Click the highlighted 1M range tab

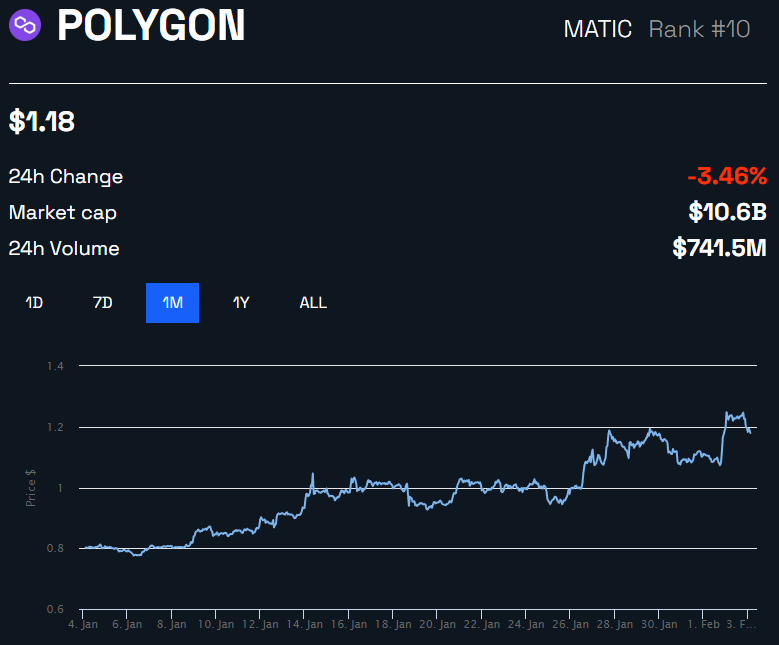click(172, 303)
